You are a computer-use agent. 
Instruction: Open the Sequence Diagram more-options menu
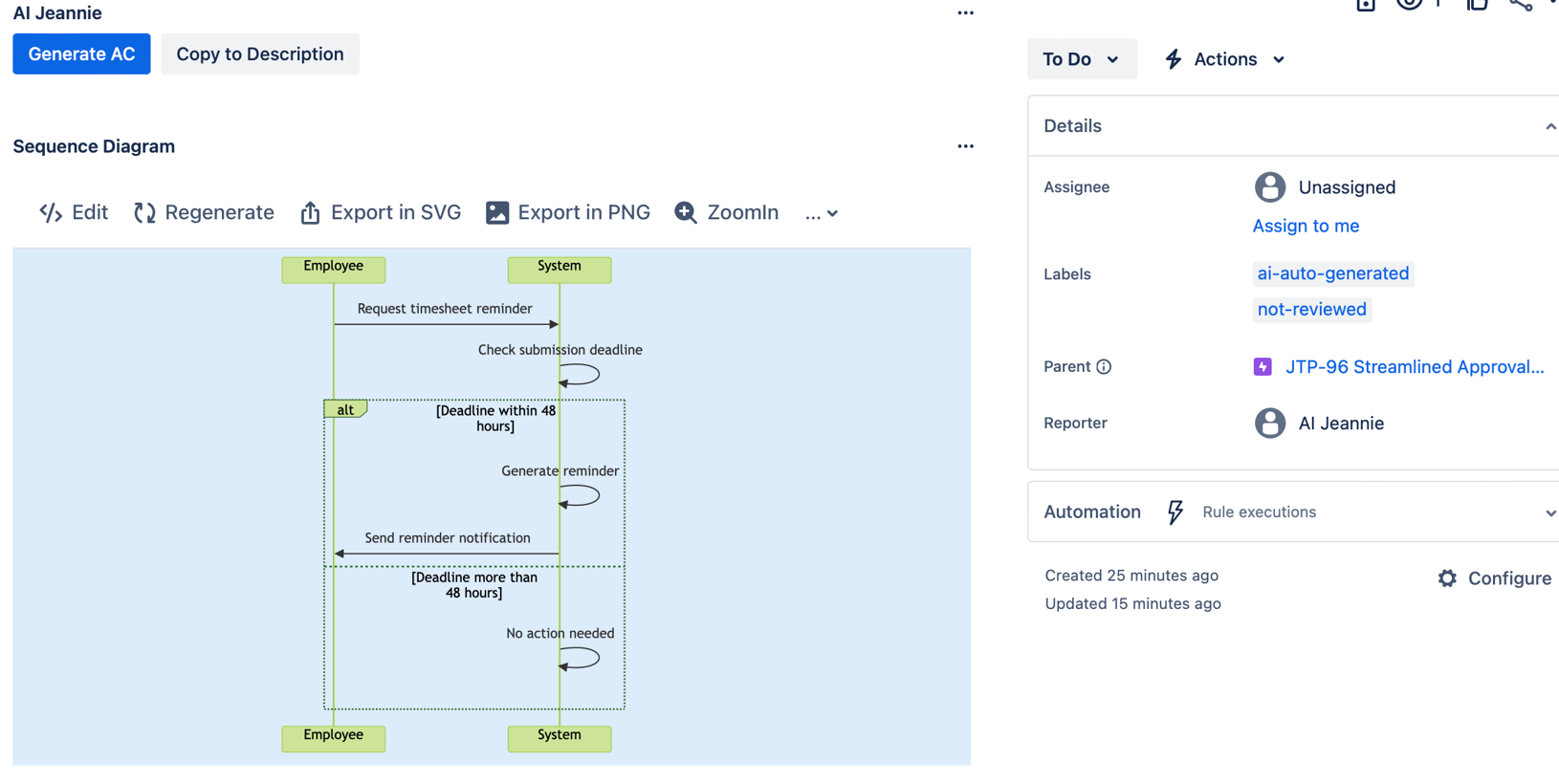965,146
